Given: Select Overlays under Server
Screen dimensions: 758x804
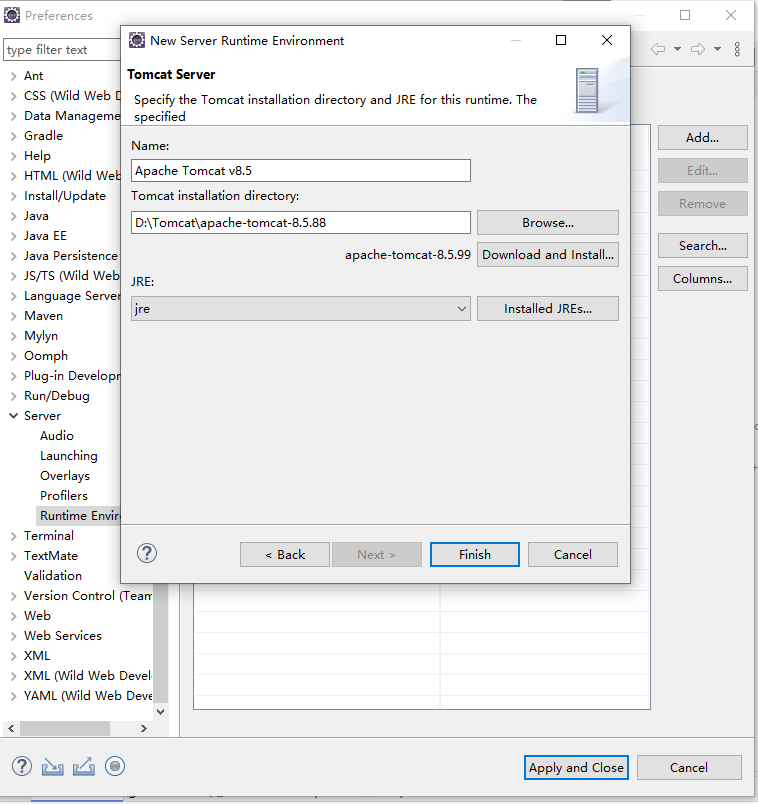Looking at the screenshot, I should (x=65, y=476).
